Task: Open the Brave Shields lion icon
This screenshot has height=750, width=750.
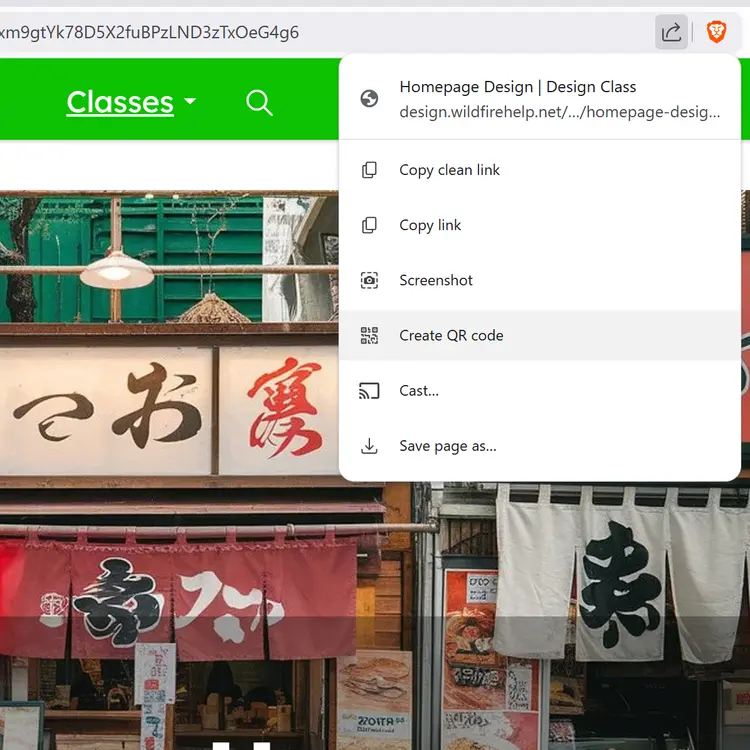Action: [x=716, y=32]
